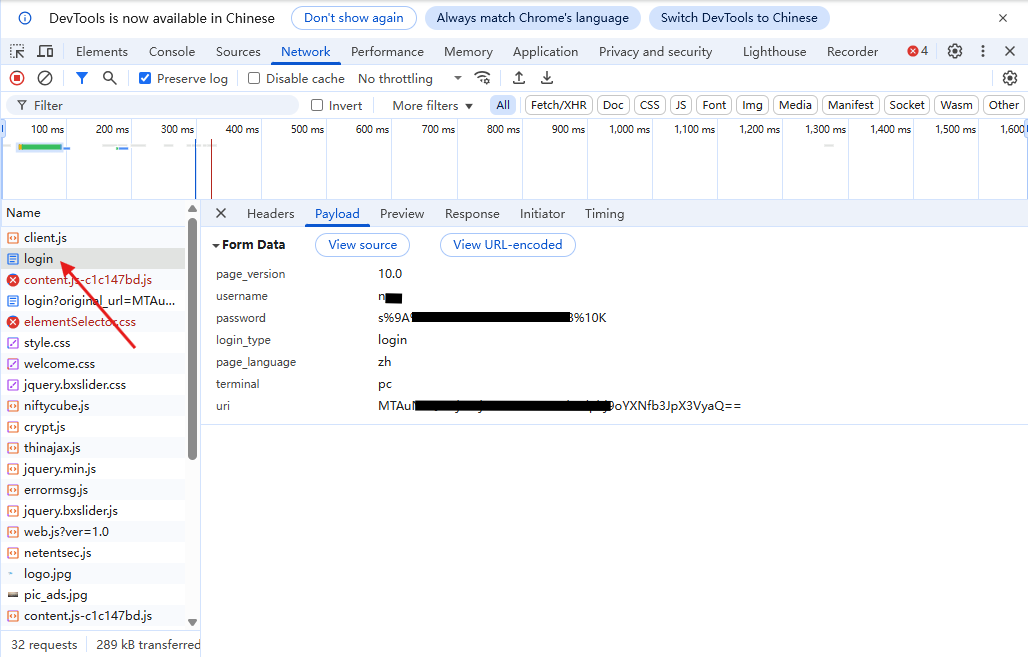Click the export HAR file icon
1028x657 pixels.
[x=546, y=77]
